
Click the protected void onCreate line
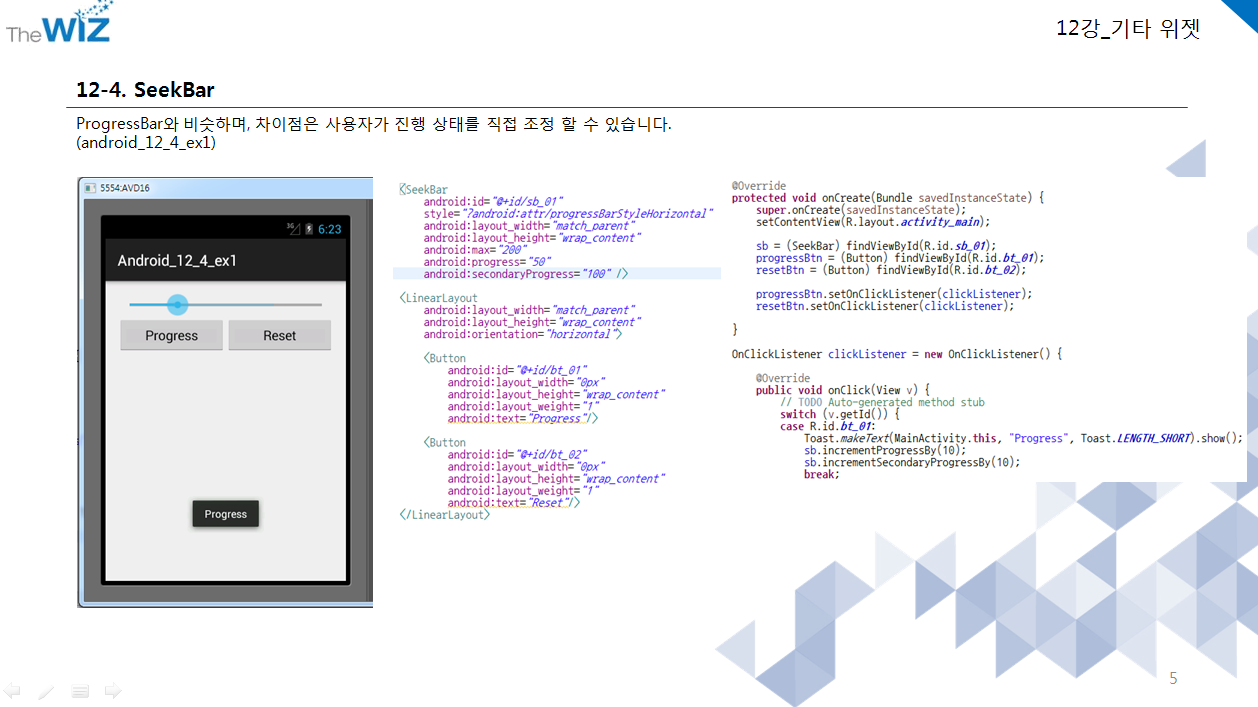(888, 198)
